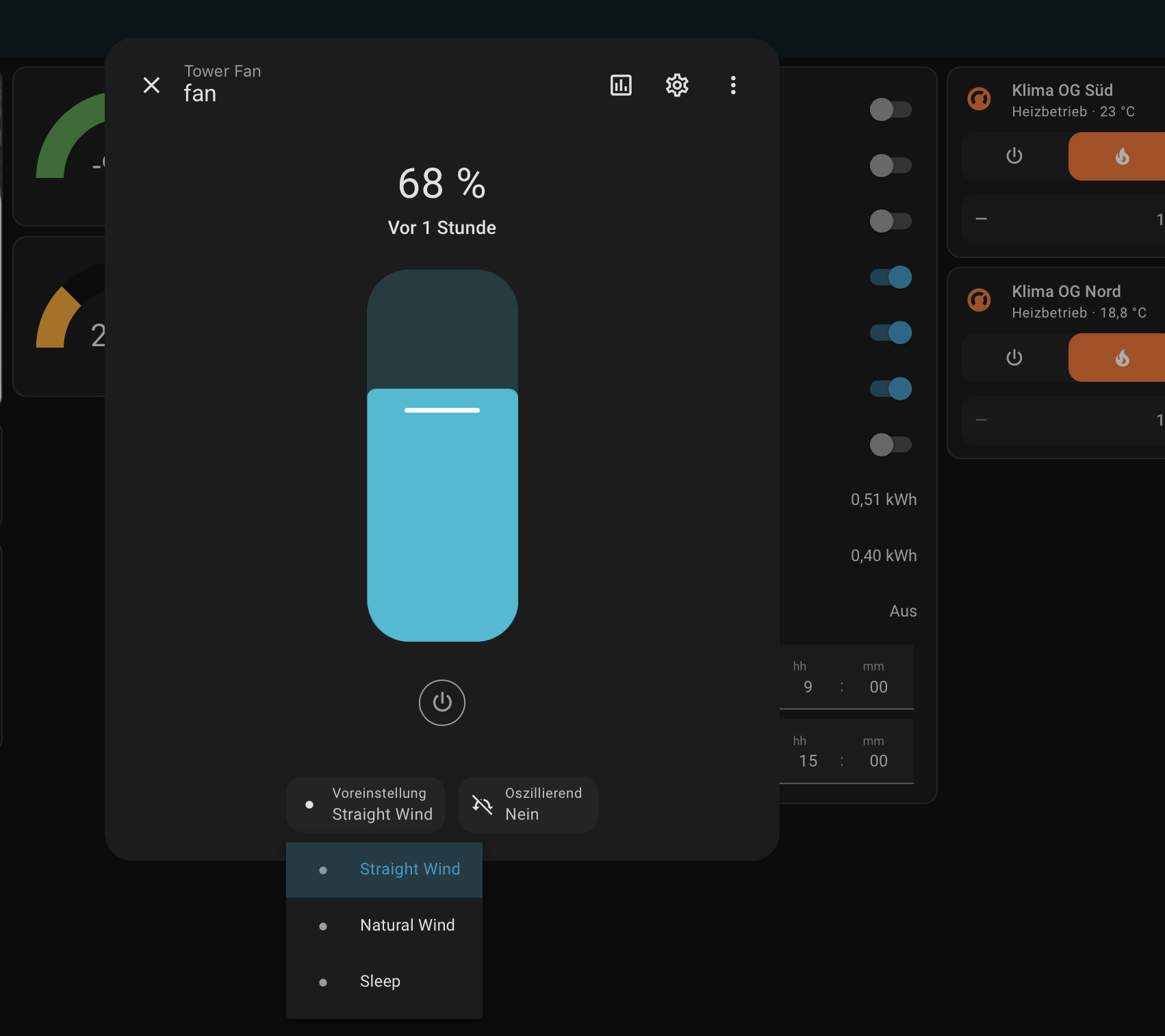Choose Natural Wind preset

(x=407, y=925)
